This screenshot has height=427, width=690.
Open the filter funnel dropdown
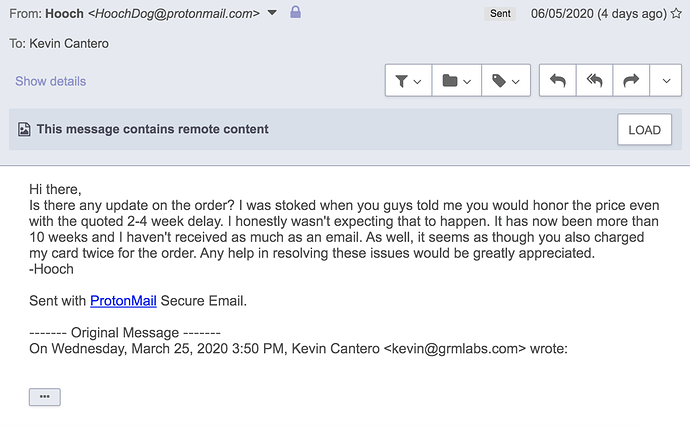(408, 81)
